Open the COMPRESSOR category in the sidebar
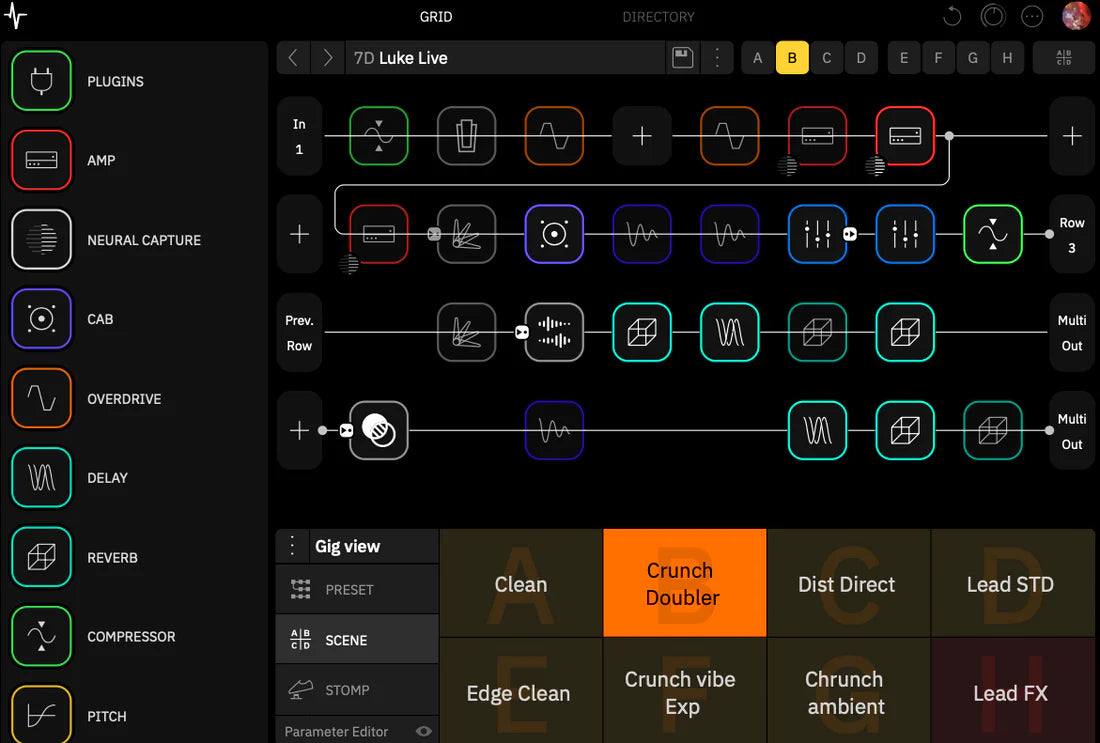The width and height of the screenshot is (1100, 743). click(41, 636)
